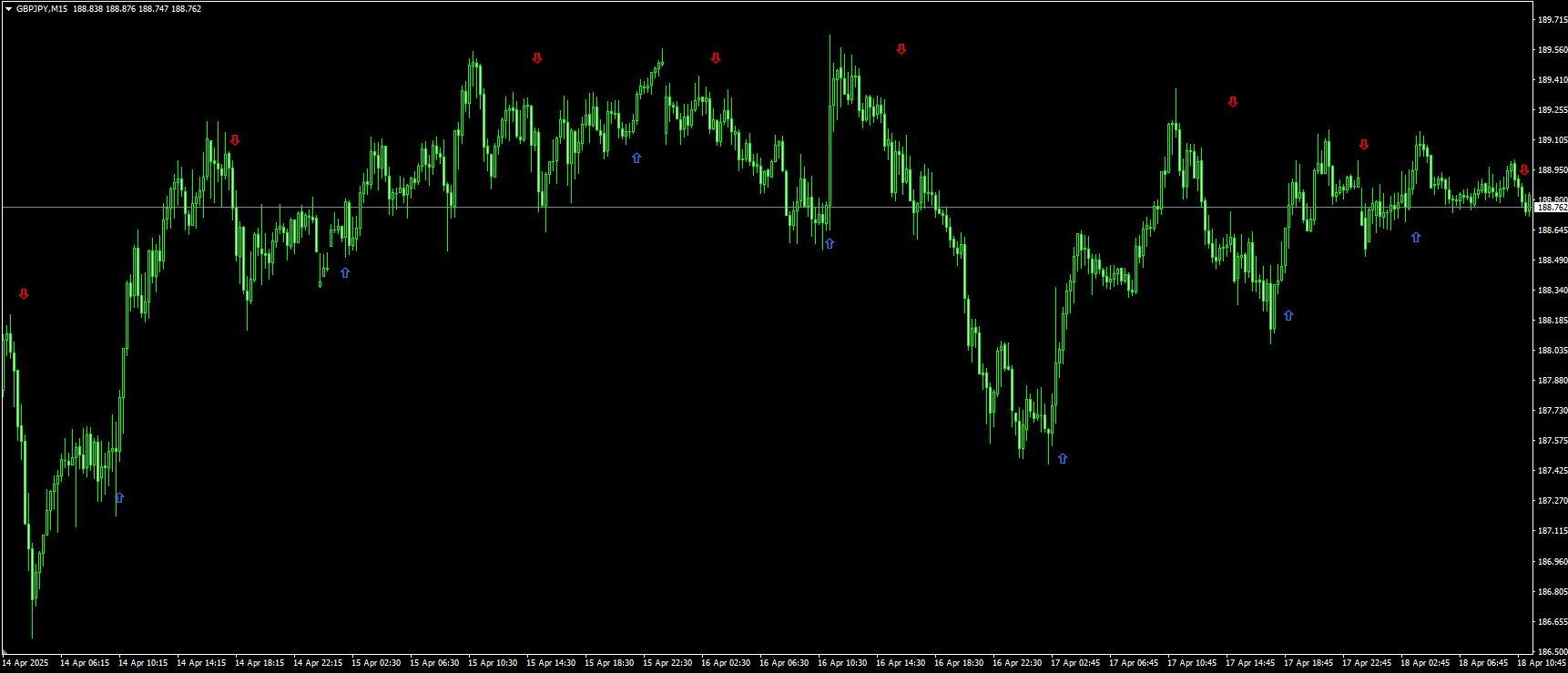Click the 189.560 price axis label
Screen dimensions: 1568x674
point(1553,50)
